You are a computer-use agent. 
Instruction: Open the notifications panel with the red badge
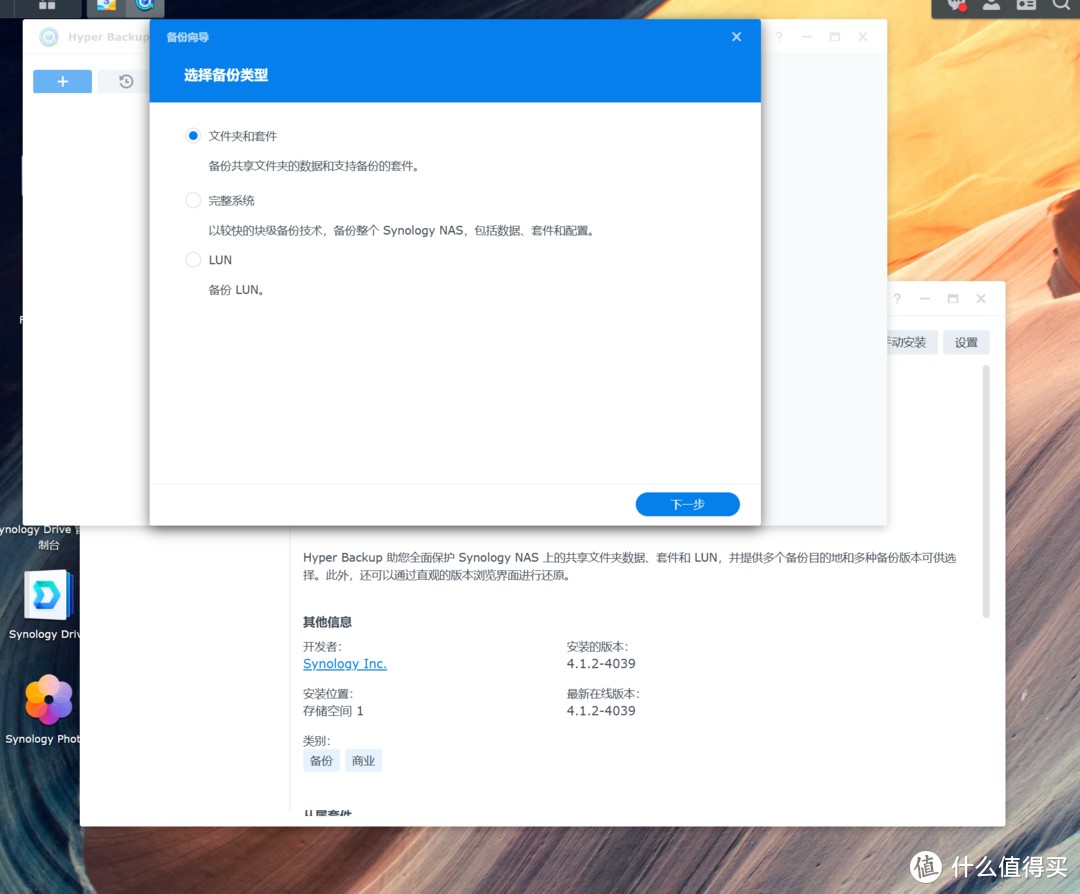[x=955, y=6]
